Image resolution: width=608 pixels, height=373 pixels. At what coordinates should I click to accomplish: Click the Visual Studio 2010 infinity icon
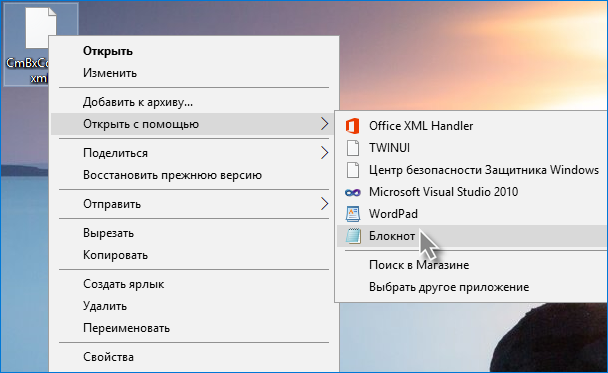pos(352,192)
